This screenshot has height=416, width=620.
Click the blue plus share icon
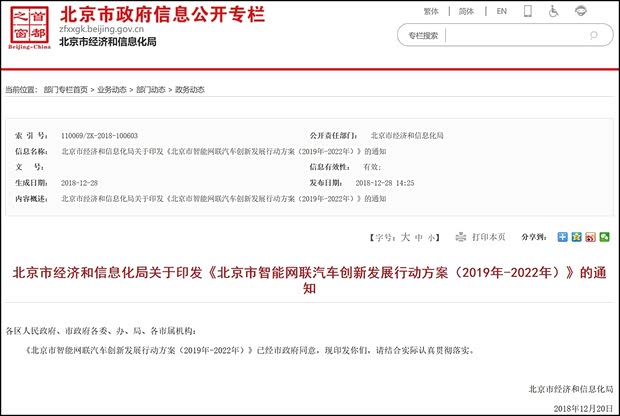562,237
